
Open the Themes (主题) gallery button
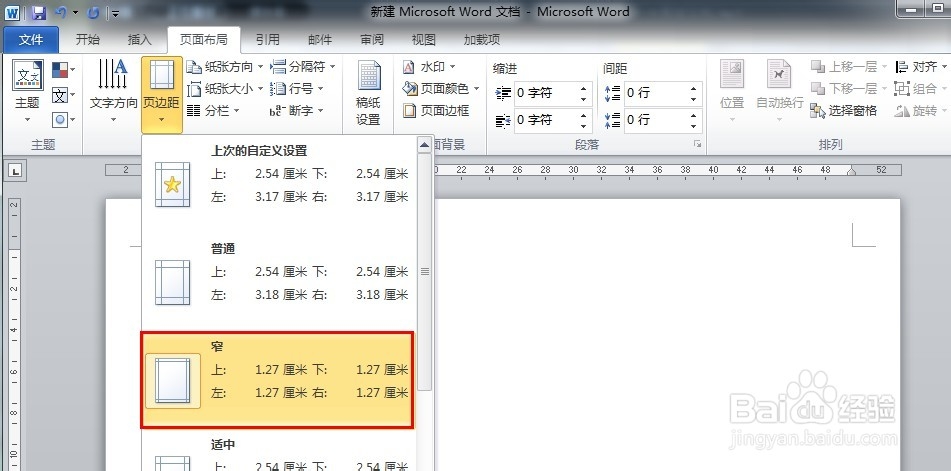27,92
